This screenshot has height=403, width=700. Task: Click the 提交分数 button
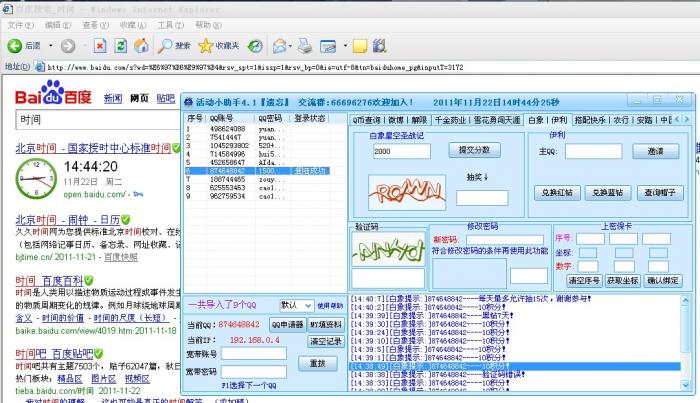tap(474, 150)
